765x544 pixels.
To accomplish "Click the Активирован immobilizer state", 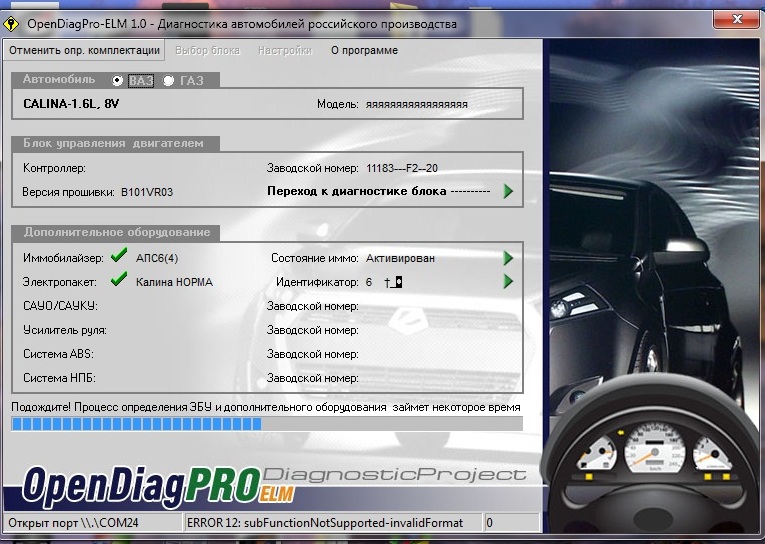I will point(400,258).
